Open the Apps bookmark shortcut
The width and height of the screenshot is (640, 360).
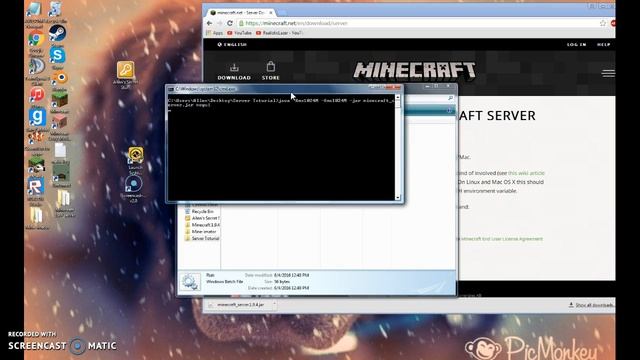215,33
